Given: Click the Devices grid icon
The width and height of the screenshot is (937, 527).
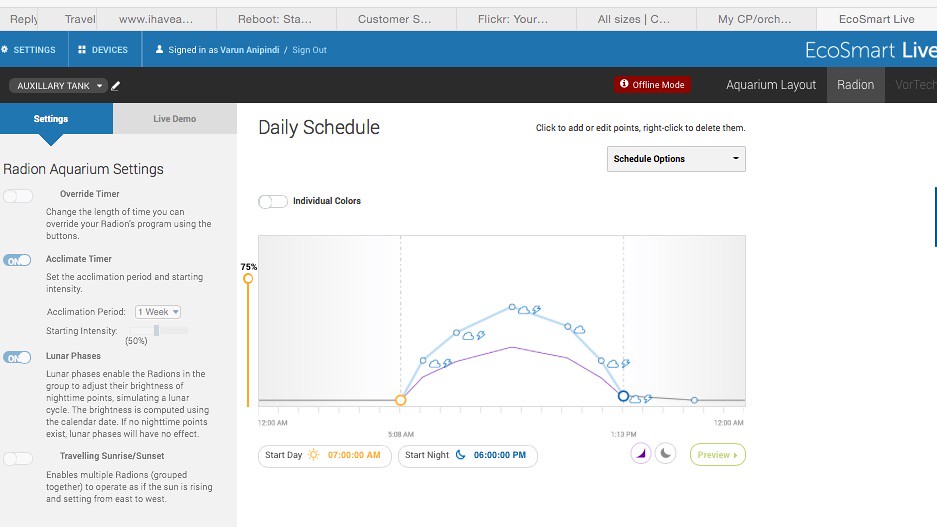Looking at the screenshot, I should coord(82,50).
